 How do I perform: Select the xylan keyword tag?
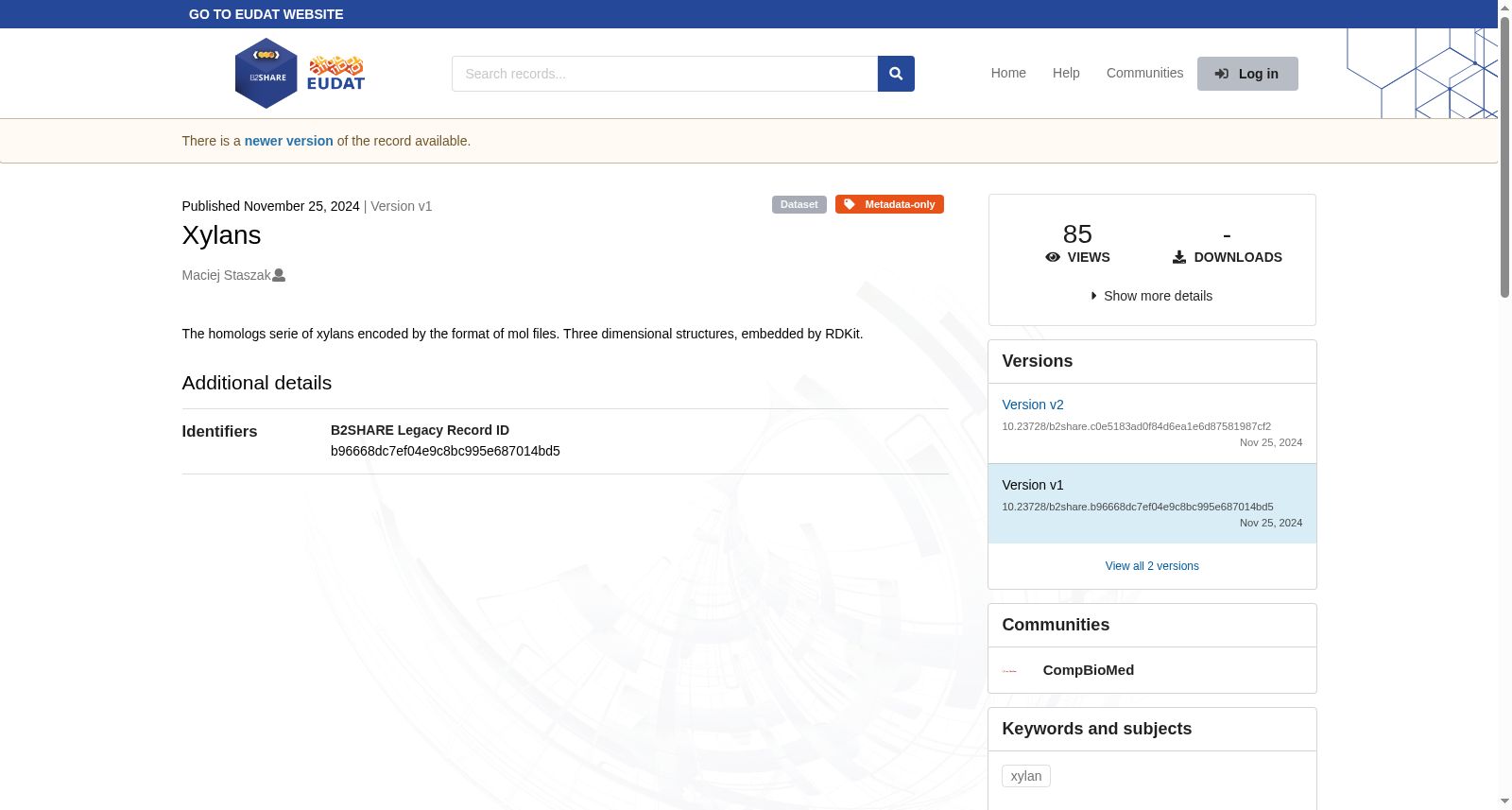click(1026, 776)
